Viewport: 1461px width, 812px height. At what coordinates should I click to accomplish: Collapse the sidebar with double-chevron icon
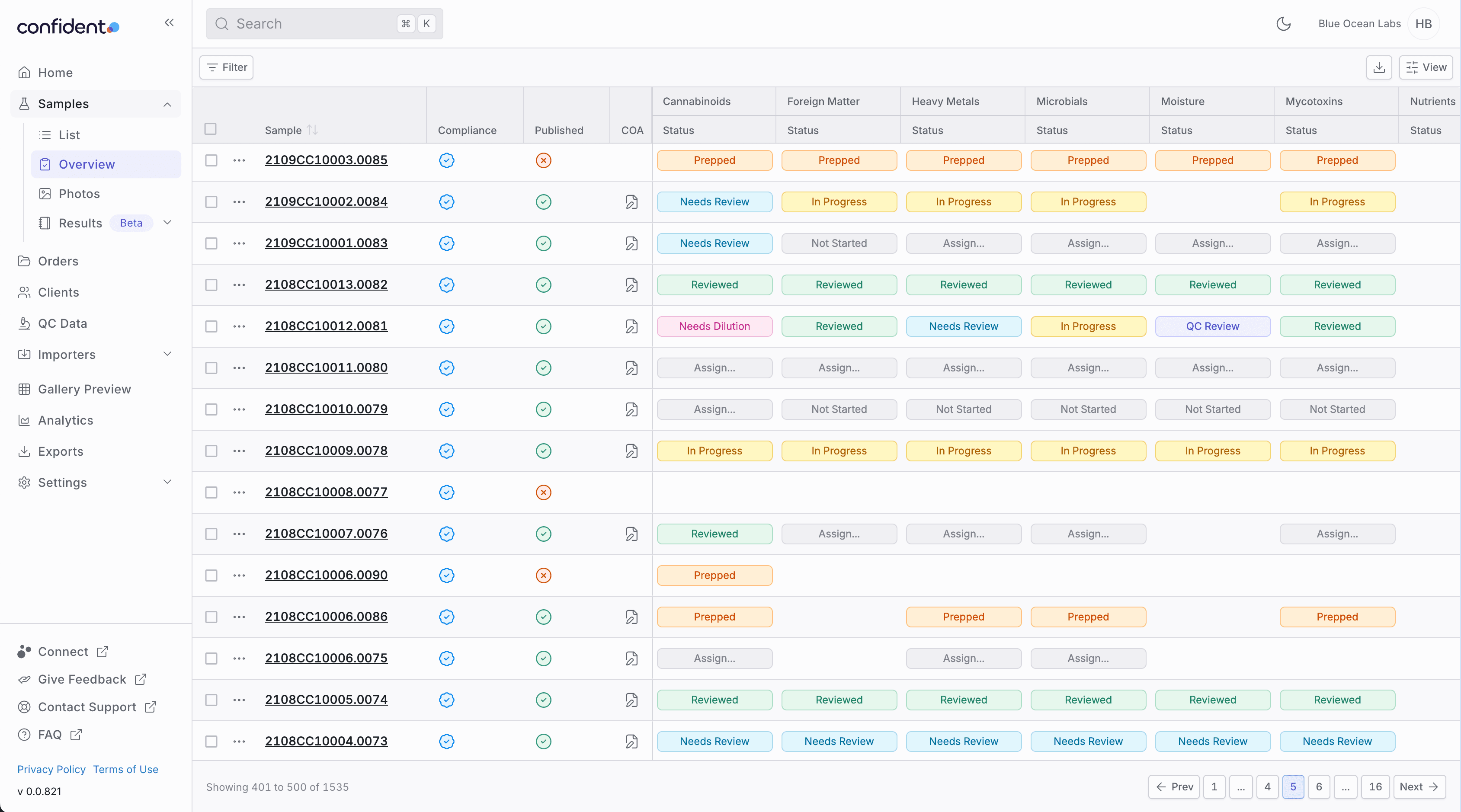[x=169, y=22]
